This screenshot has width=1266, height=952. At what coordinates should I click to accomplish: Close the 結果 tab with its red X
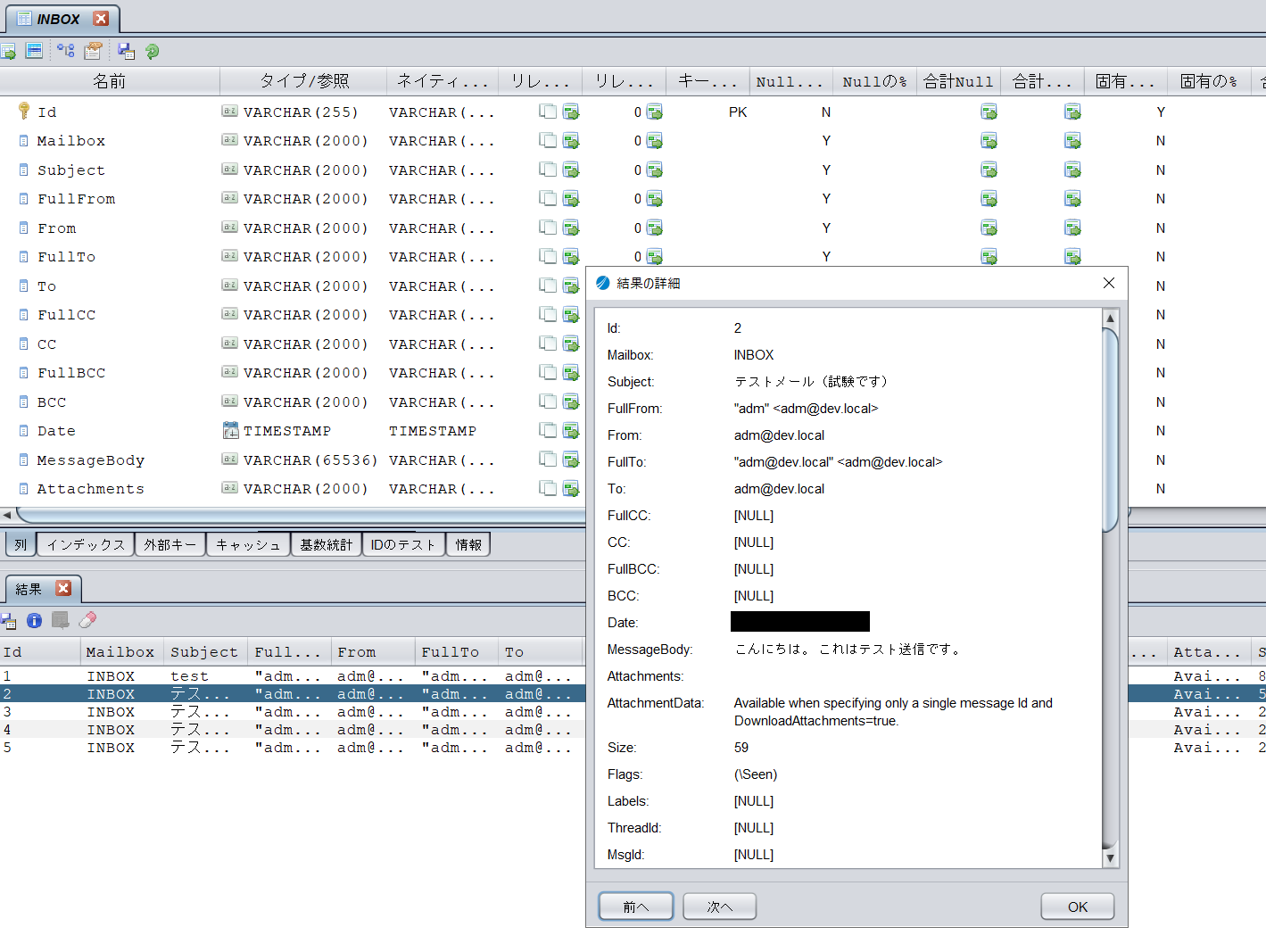63,588
